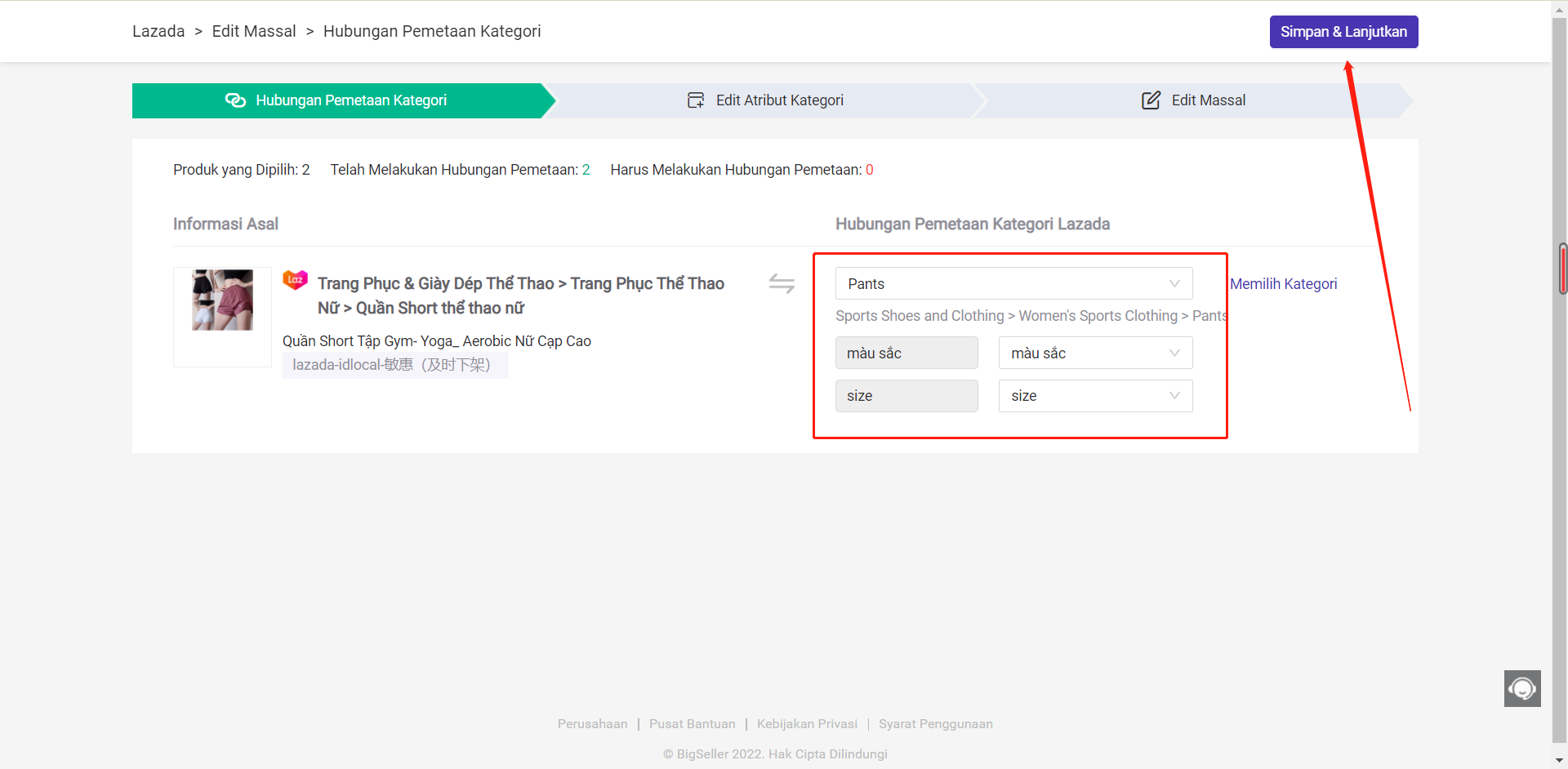1568x769 pixels.
Task: Open the Pants category dropdown
Action: [1013, 283]
